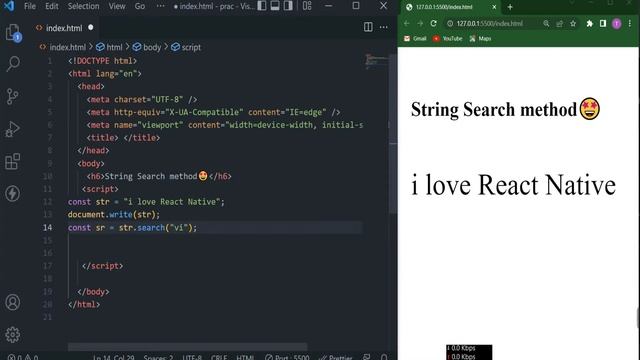Open browser profile avatar
640x360 pixels.
coord(616,24)
